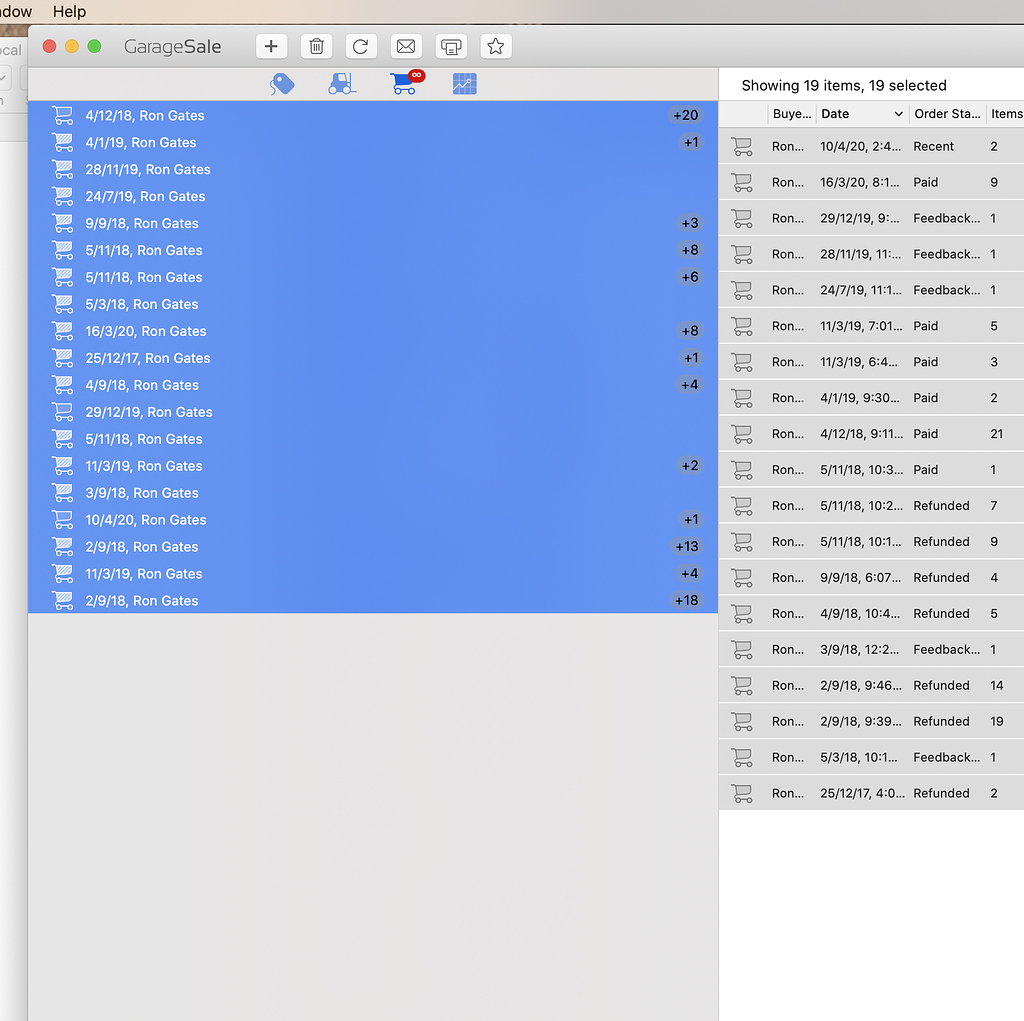Select '2/9/18, Ron Gates' with +13 badge

[x=373, y=547]
